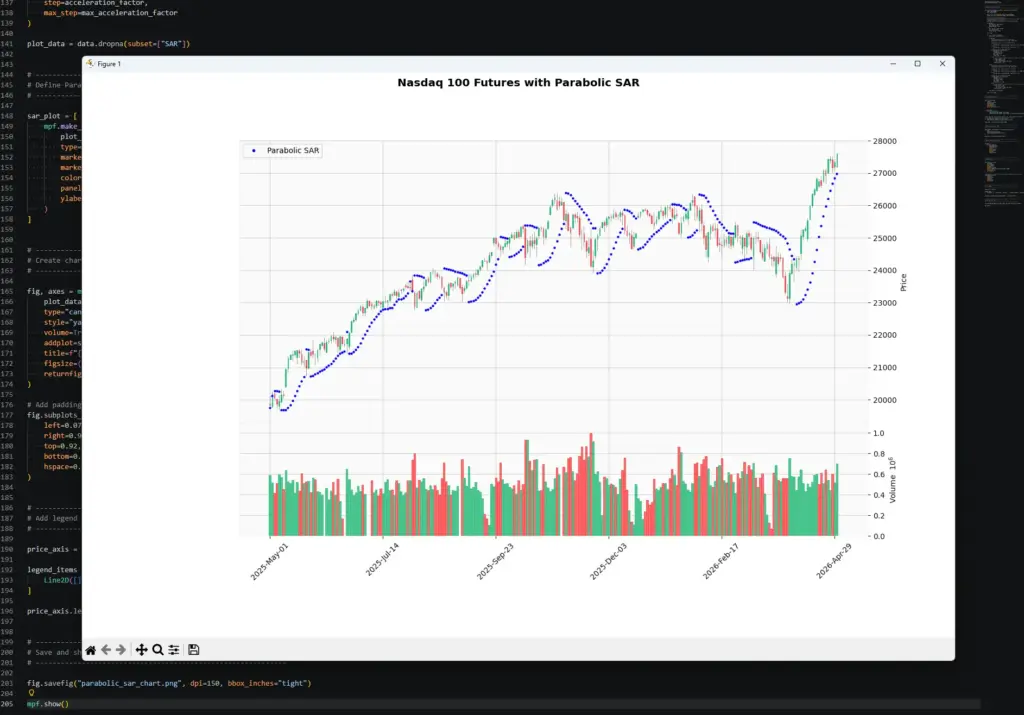Click the Home reset view icon
The image size is (1024, 715).
coord(91,650)
